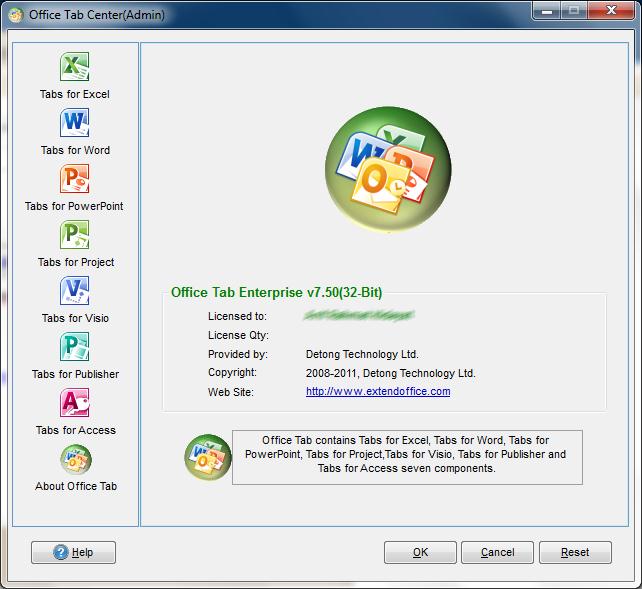This screenshot has width=642, height=589.
Task: Click the 'Tabs for Project' label
Action: coord(76,262)
